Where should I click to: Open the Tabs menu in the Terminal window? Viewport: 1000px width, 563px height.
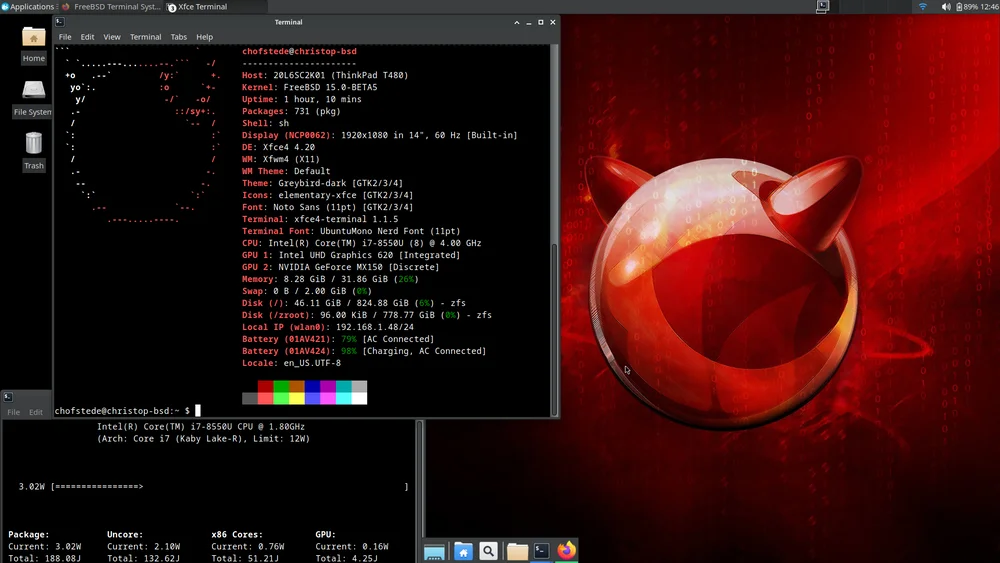(x=179, y=37)
